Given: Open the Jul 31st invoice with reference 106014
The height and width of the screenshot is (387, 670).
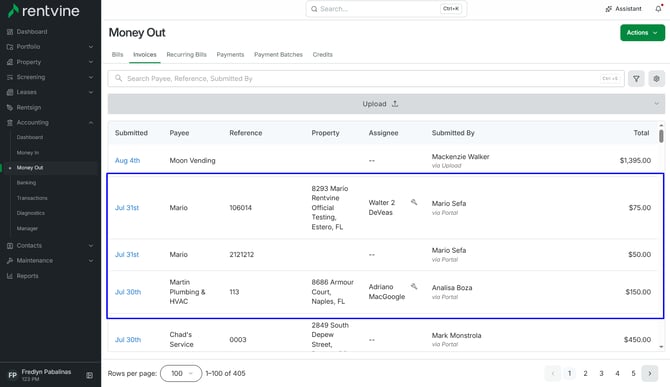Looking at the screenshot, I should (127, 208).
